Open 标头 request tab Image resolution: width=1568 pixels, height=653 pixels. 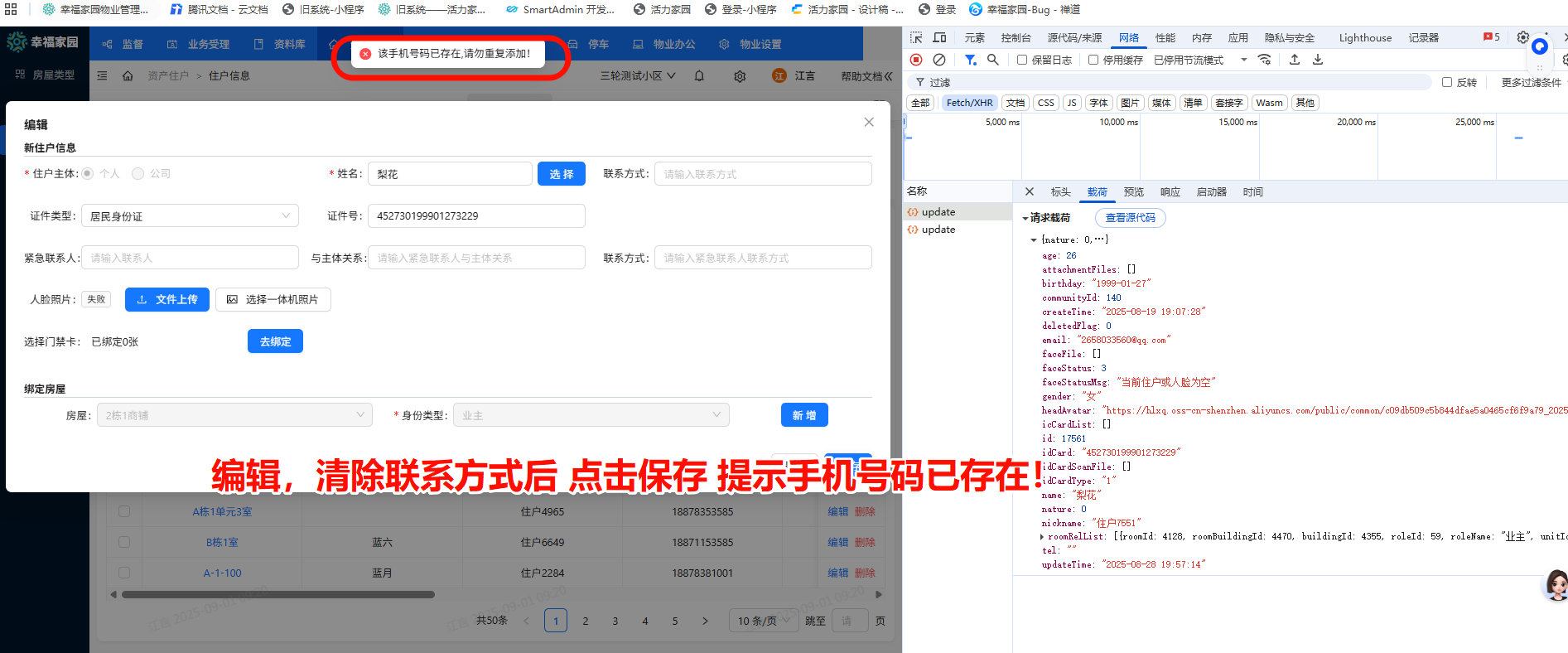[1060, 191]
